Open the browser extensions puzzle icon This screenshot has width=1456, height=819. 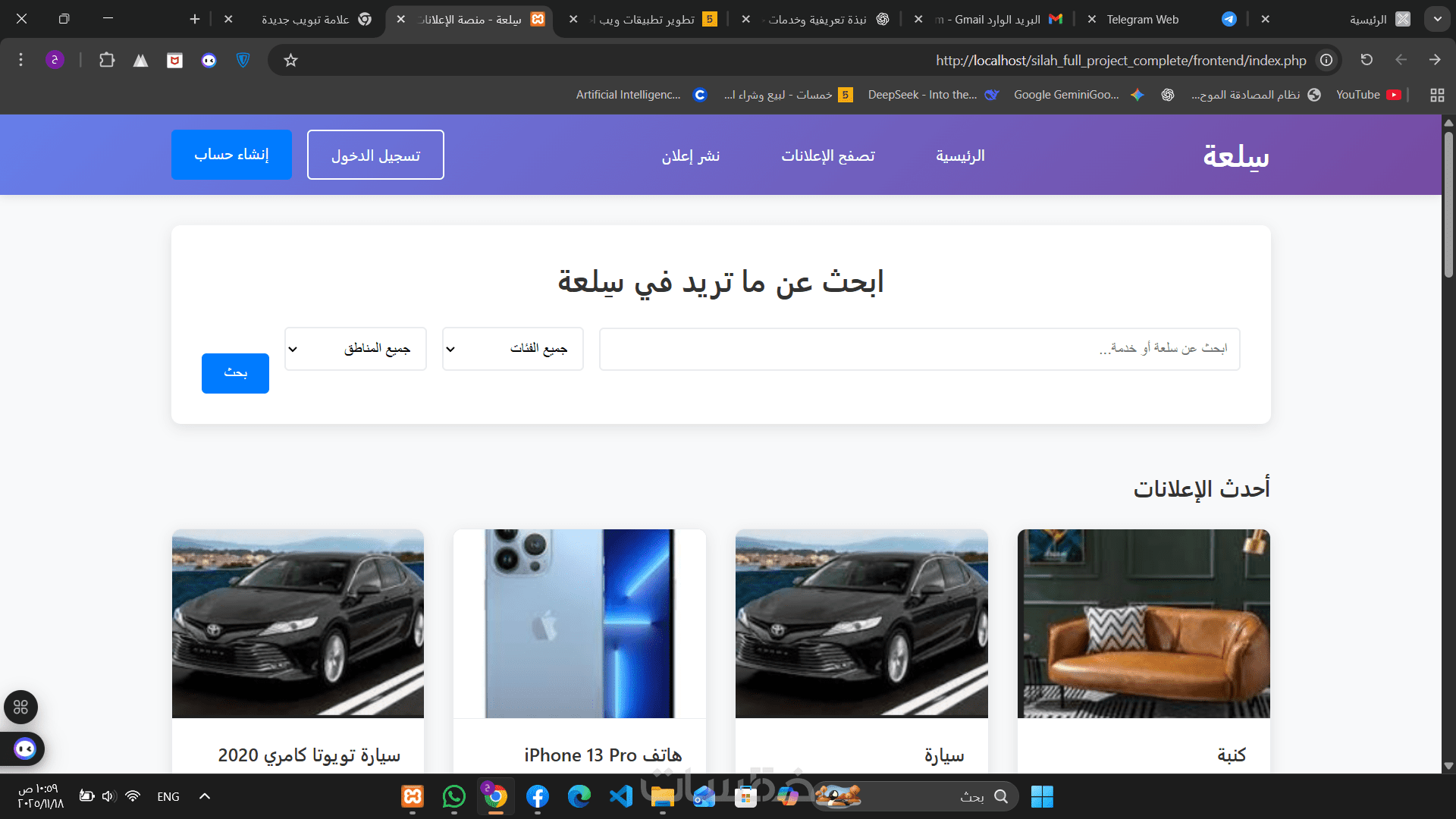pyautogui.click(x=107, y=60)
